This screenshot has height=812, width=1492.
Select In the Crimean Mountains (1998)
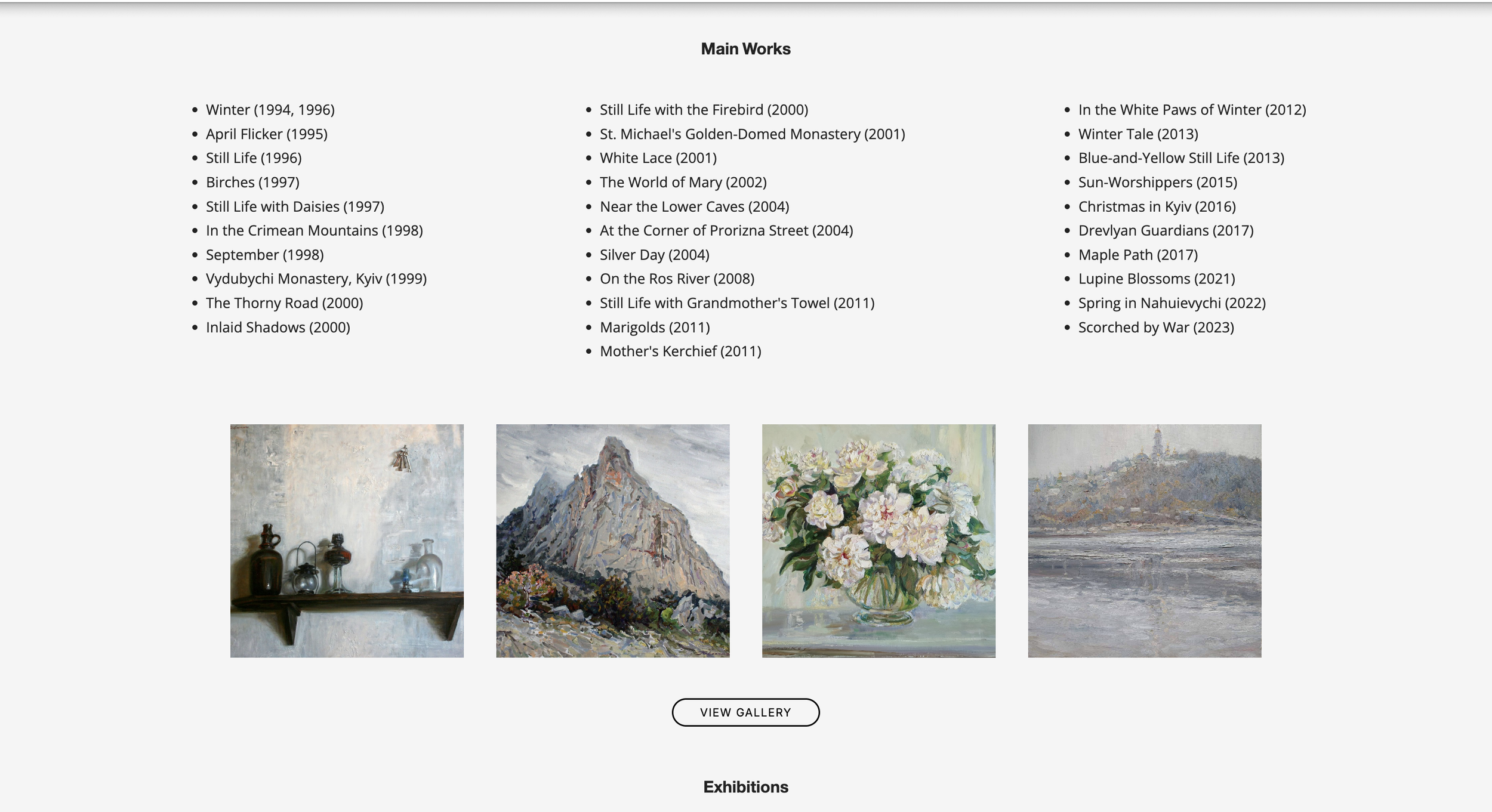click(314, 231)
